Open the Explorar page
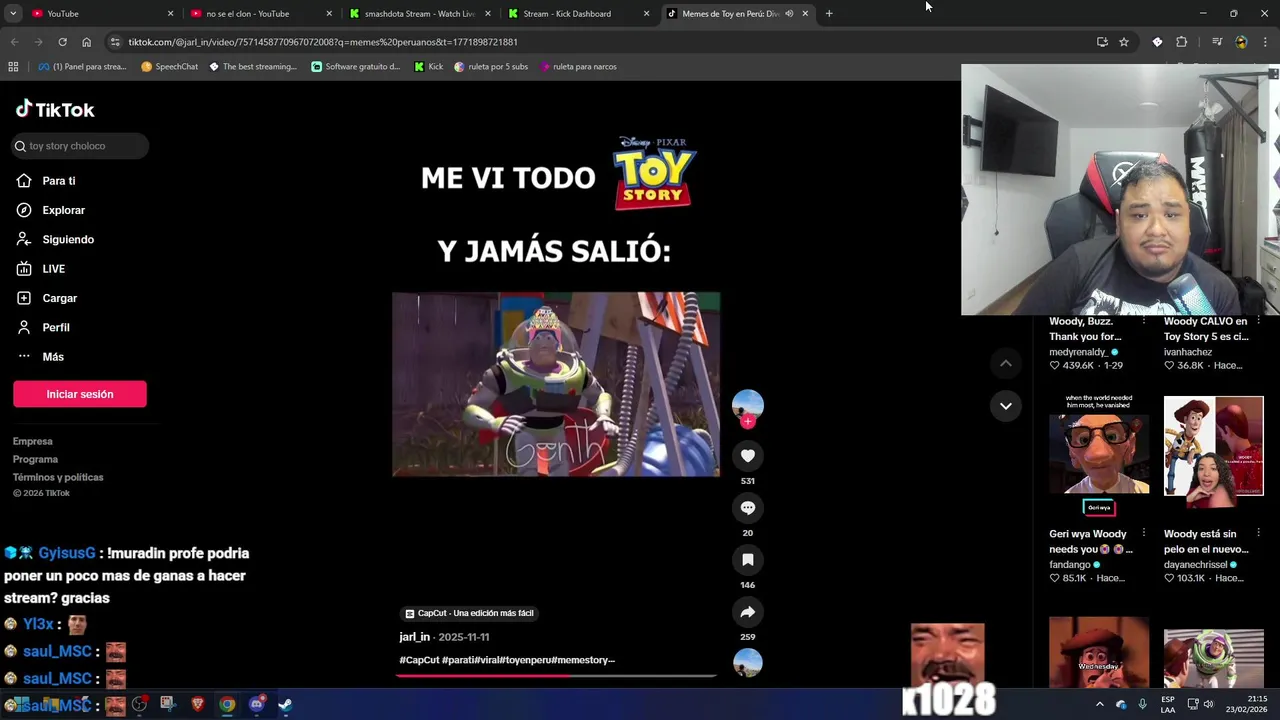The width and height of the screenshot is (1280, 720). (x=50, y=210)
